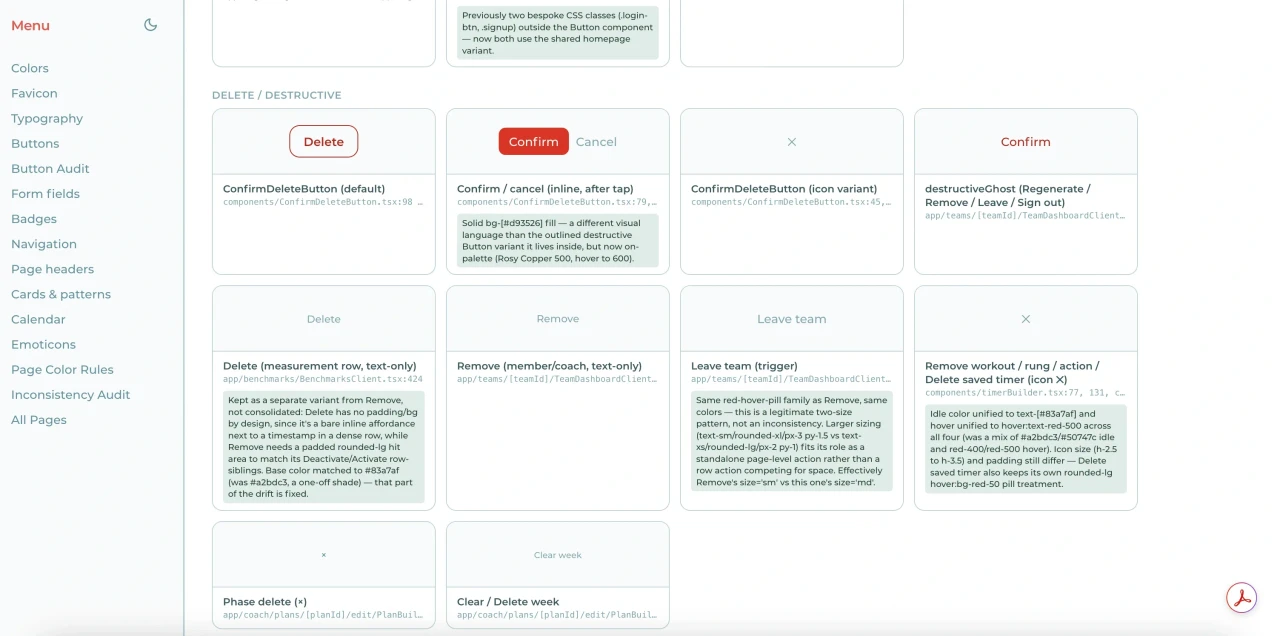The height and width of the screenshot is (636, 1280).
Task: Click the small × in Phase delete card
Action: click(x=324, y=555)
